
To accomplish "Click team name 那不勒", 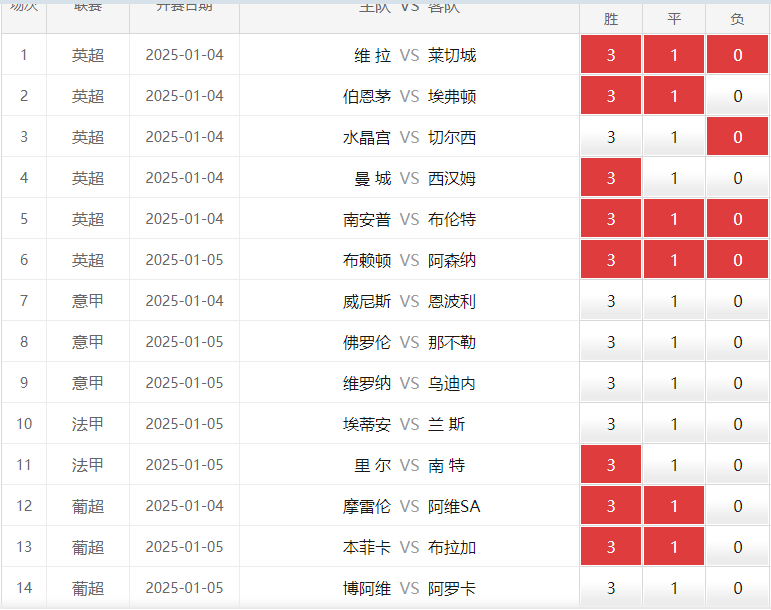I will point(452,342).
